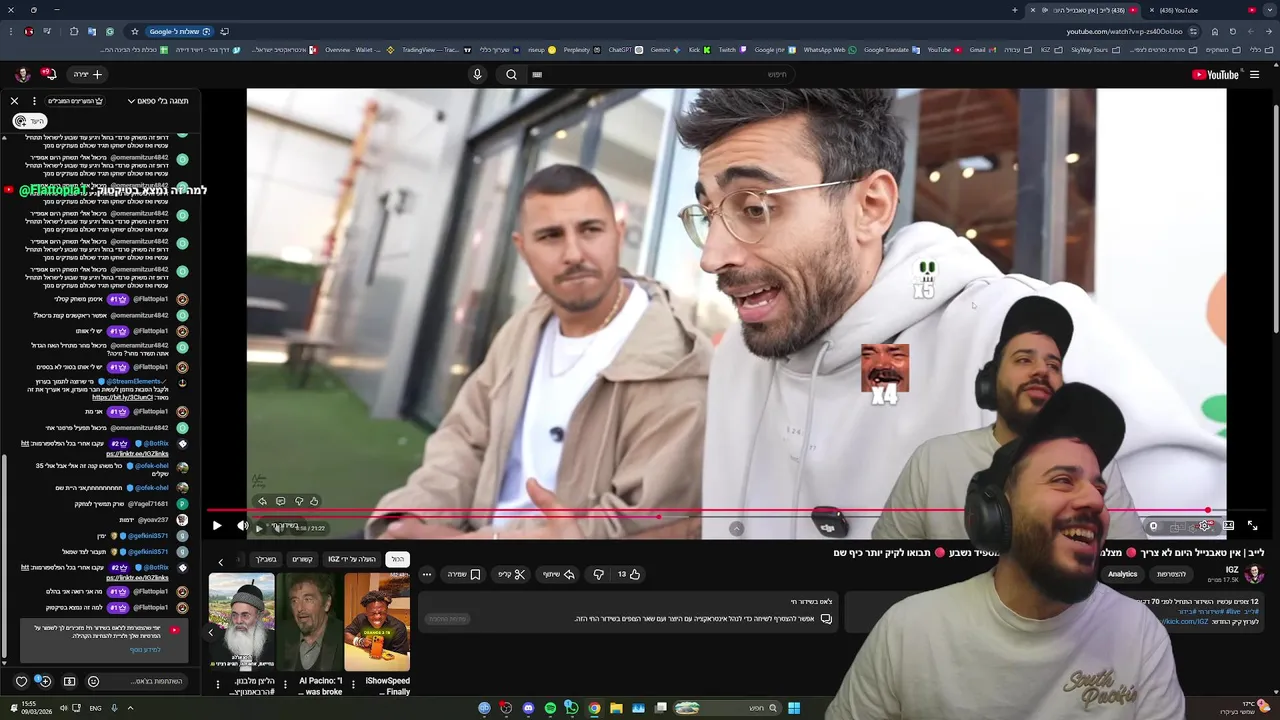The width and height of the screenshot is (1280, 720).
Task: Open Spotify from the taskbar
Action: pyautogui.click(x=550, y=708)
